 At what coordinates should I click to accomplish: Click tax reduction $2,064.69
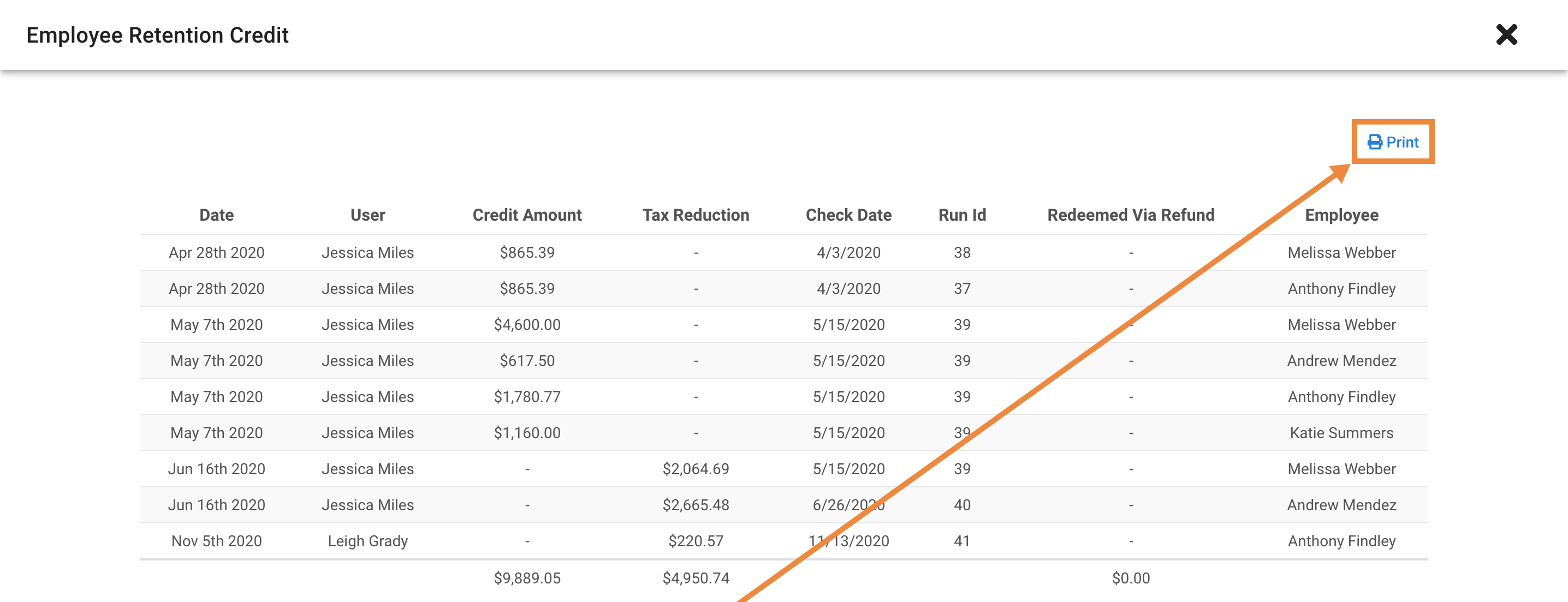[696, 469]
